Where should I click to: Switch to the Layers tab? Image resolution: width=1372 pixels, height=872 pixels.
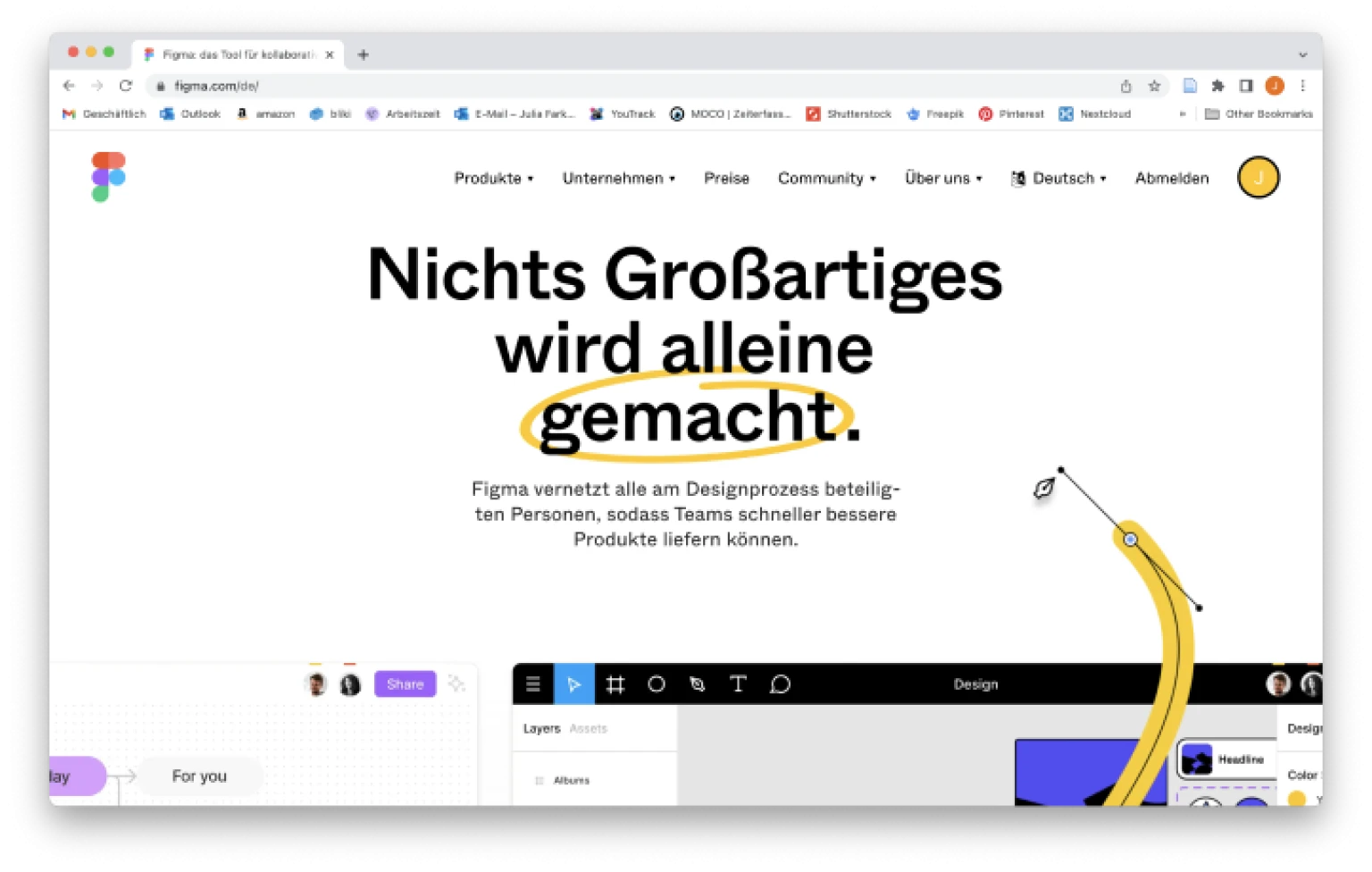coord(541,729)
